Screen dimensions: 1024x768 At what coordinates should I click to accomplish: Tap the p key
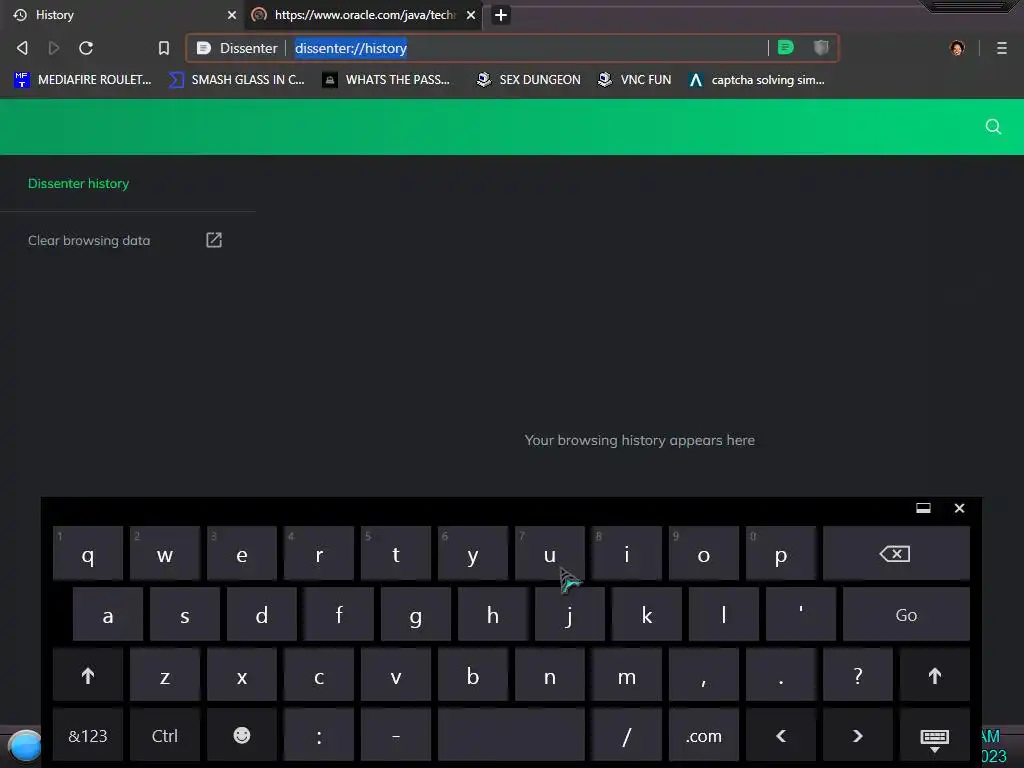coord(780,554)
